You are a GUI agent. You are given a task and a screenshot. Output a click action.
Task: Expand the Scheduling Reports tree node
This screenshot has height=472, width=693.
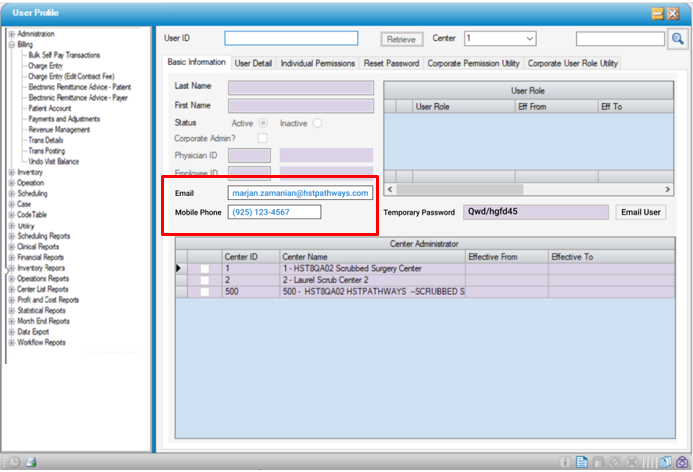pyautogui.click(x=11, y=235)
